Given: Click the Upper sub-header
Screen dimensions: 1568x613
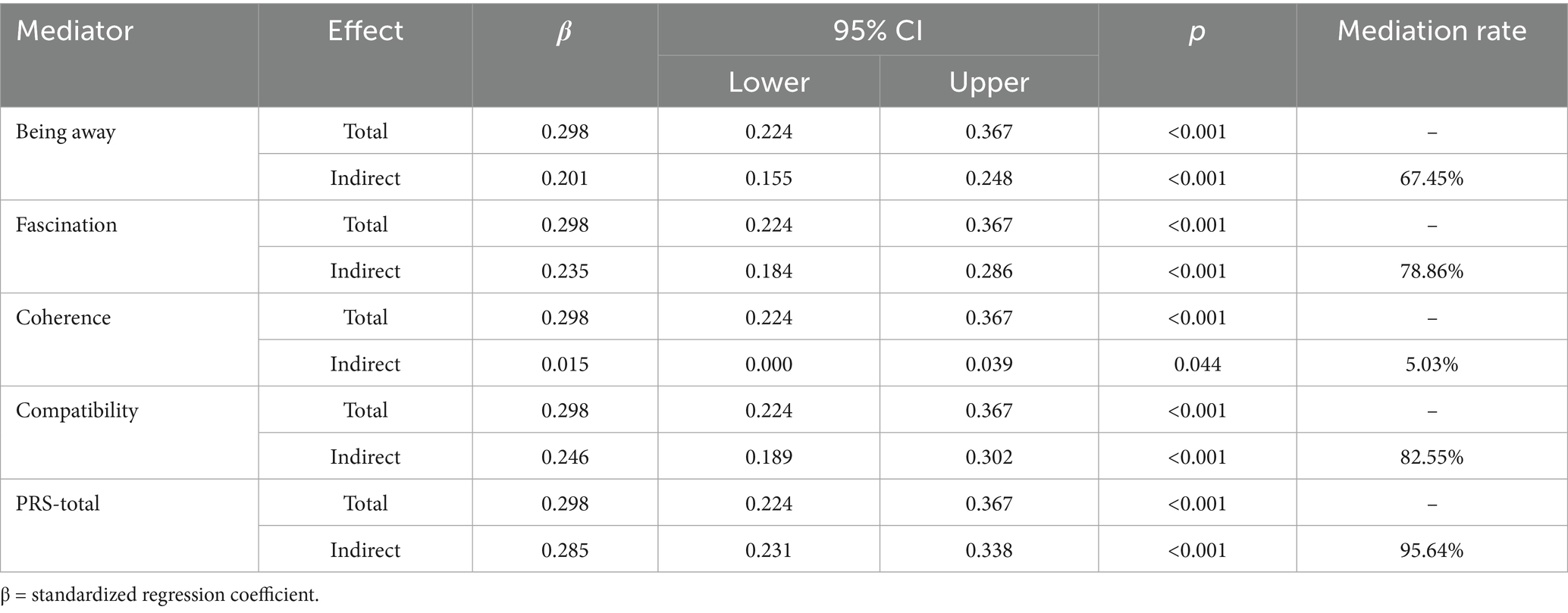Looking at the screenshot, I should click(x=989, y=82).
